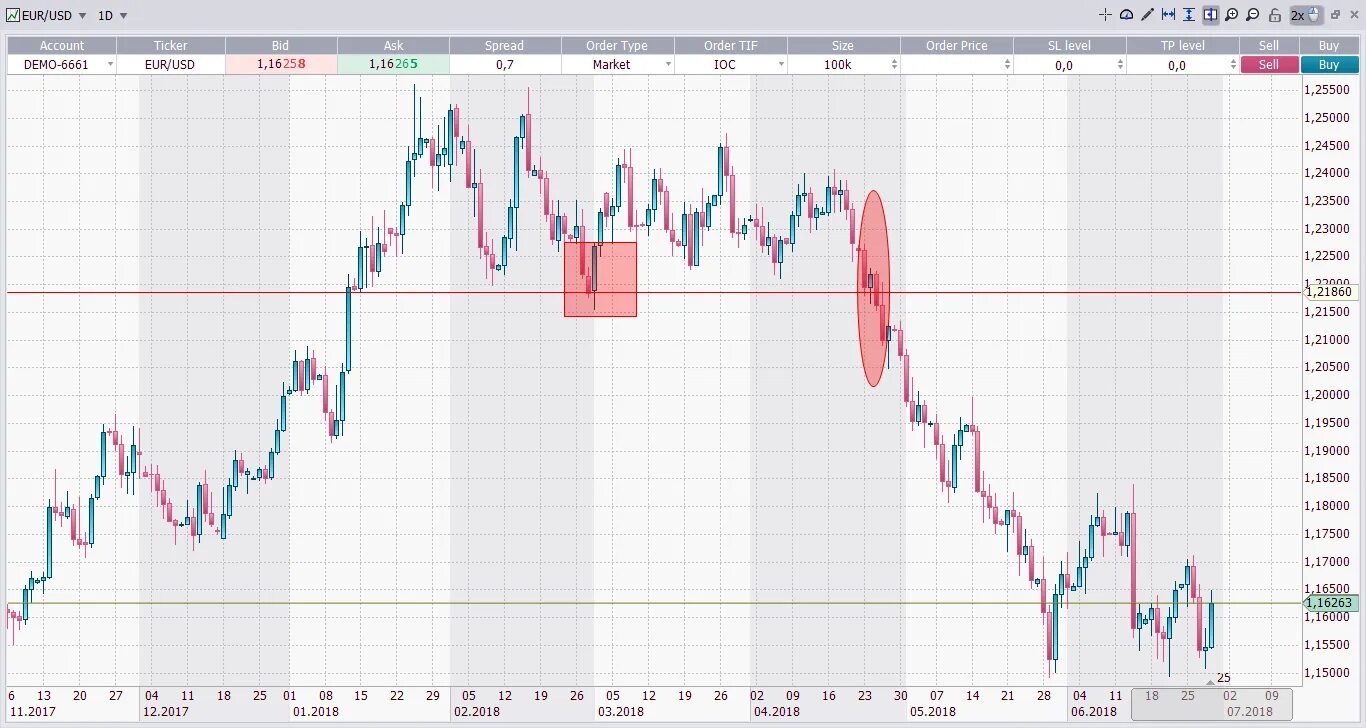Click the red 1,21860 price label
Screen dimensions: 1366x728
tap(1331, 292)
